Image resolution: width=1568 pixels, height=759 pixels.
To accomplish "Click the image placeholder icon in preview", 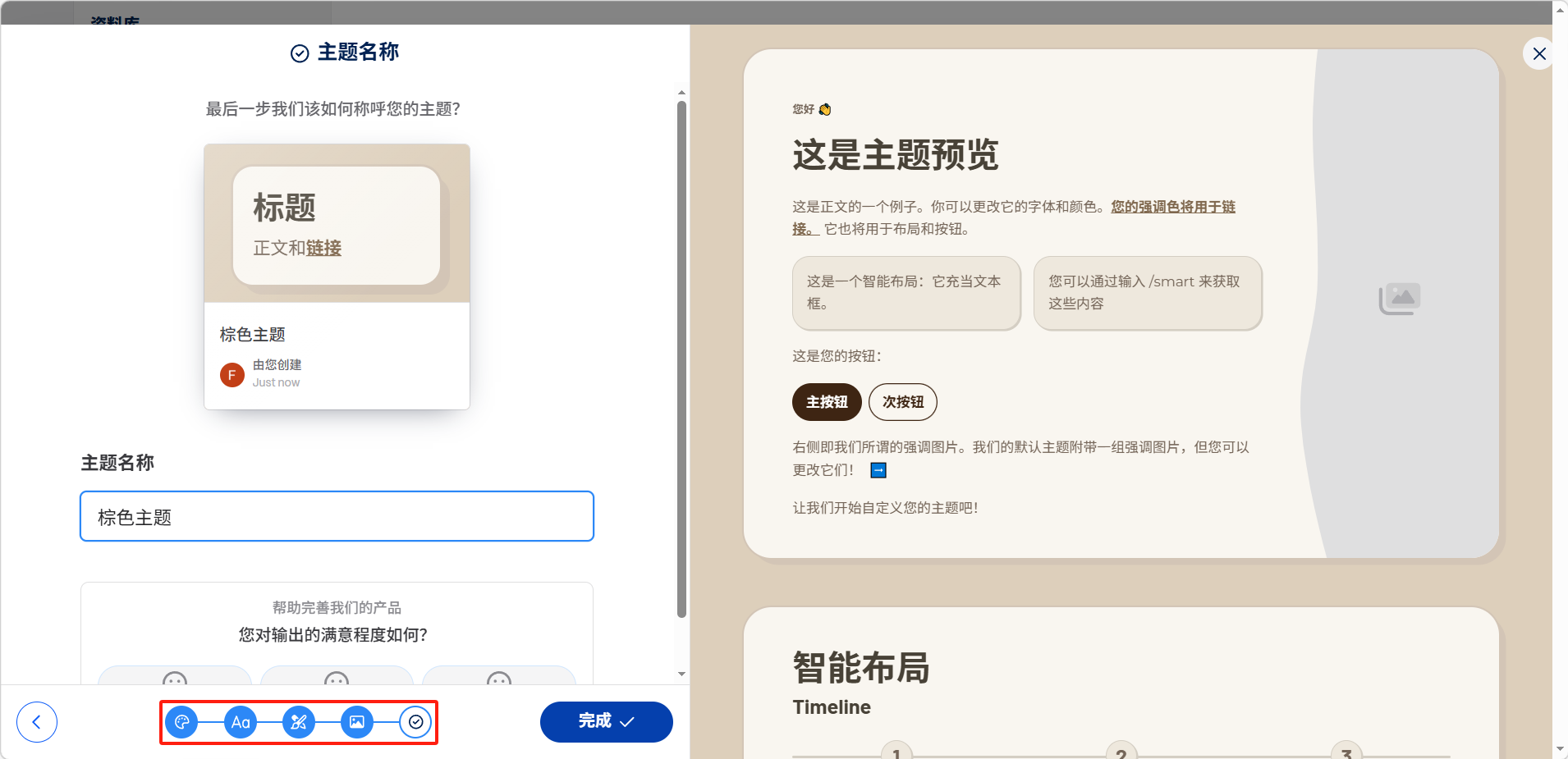I will click(x=1400, y=299).
